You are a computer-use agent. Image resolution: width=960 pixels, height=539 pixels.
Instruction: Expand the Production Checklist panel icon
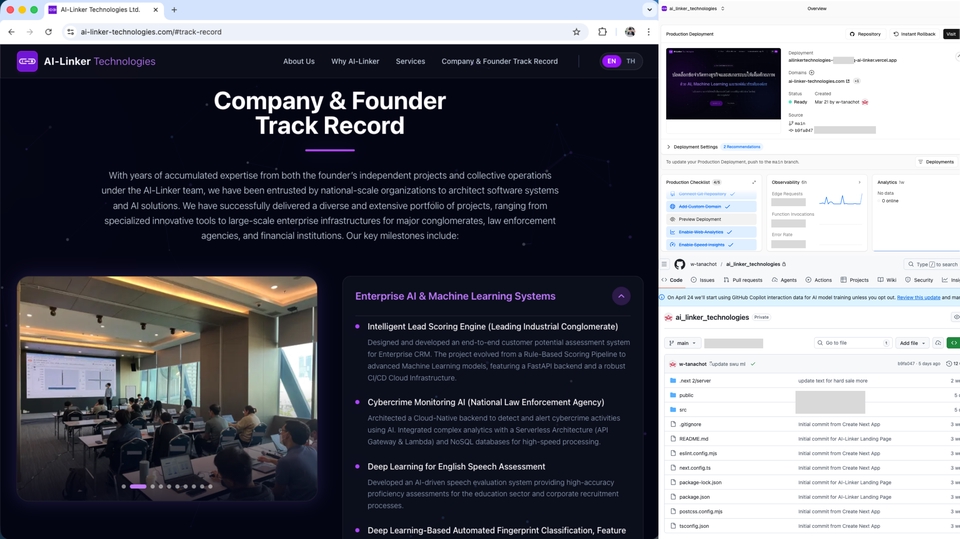pos(754,182)
